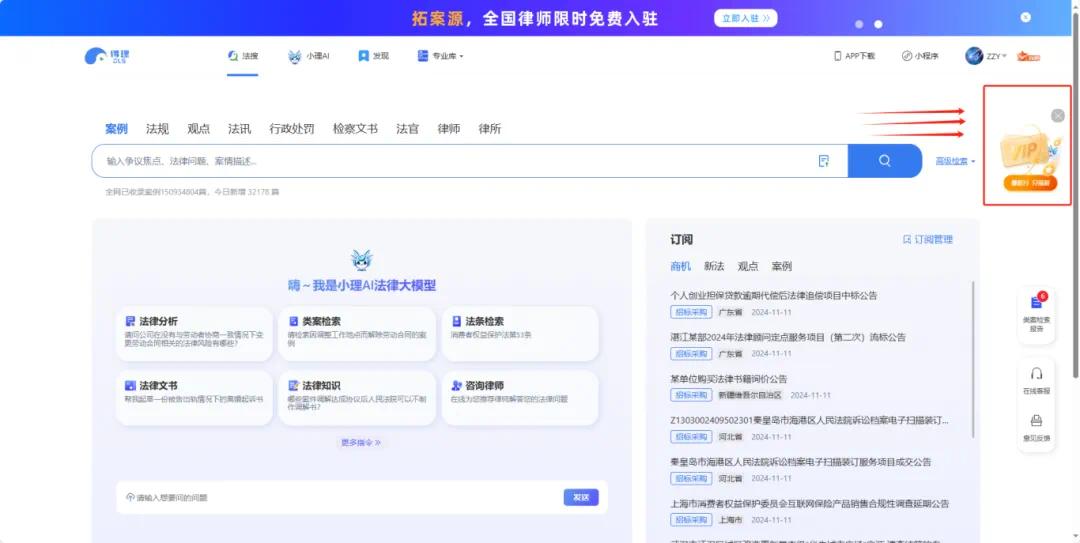Viewport: 1080px width, 543px height.
Task: Select the 案例 search category tab
Action: tap(116, 128)
